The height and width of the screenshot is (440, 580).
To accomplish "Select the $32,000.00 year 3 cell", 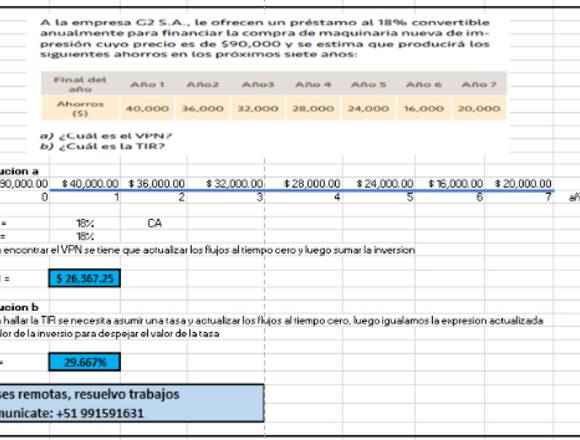I will (x=226, y=183).
